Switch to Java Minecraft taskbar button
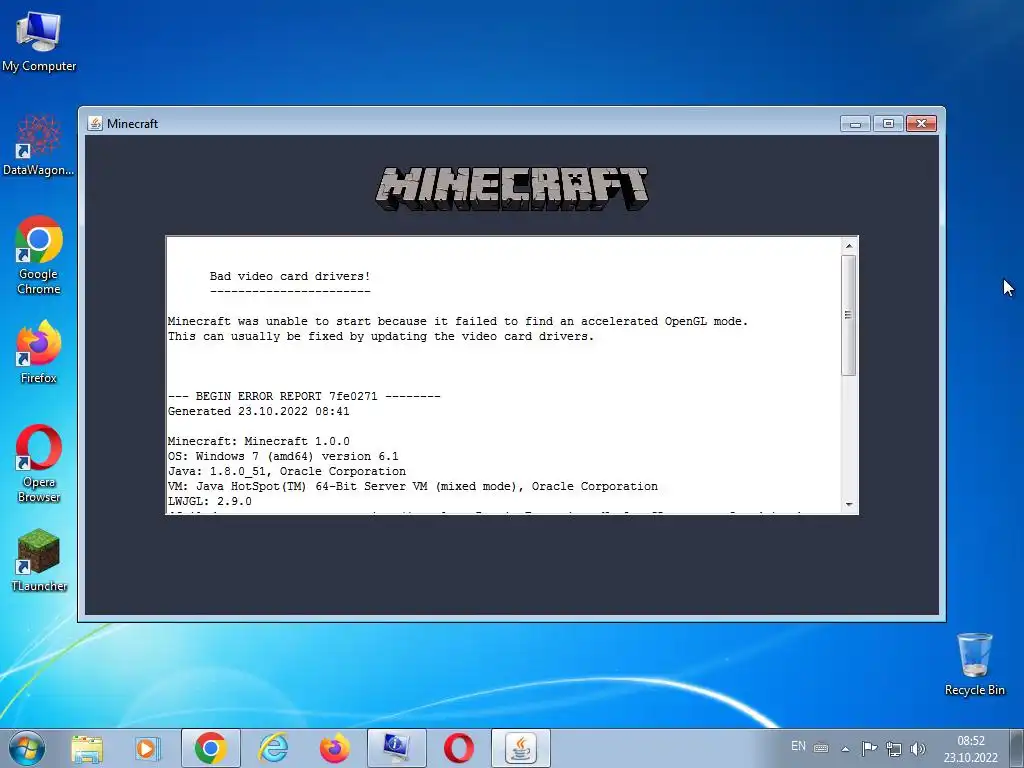The image size is (1024, 768). point(520,748)
